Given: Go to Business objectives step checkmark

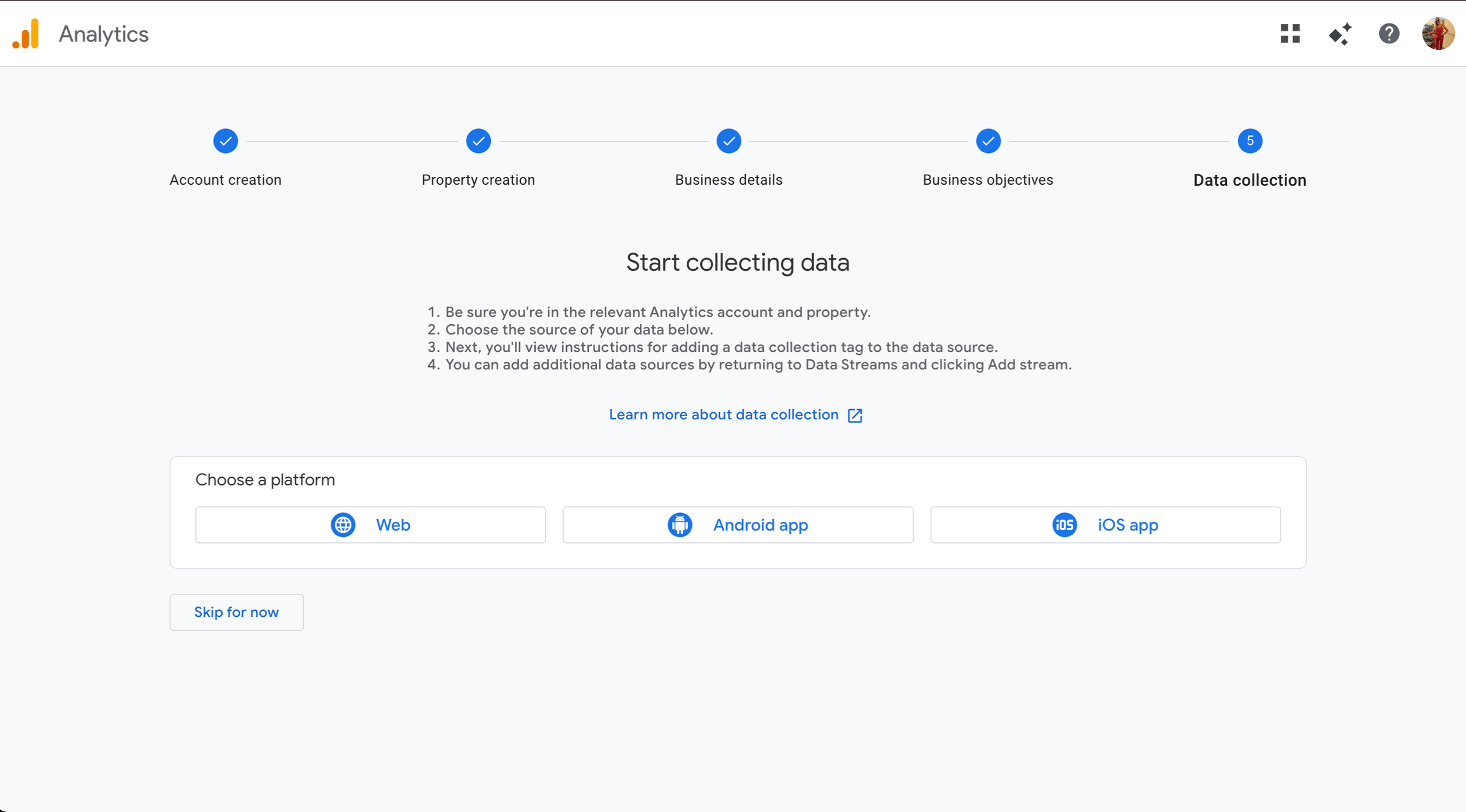Looking at the screenshot, I should coord(988,141).
